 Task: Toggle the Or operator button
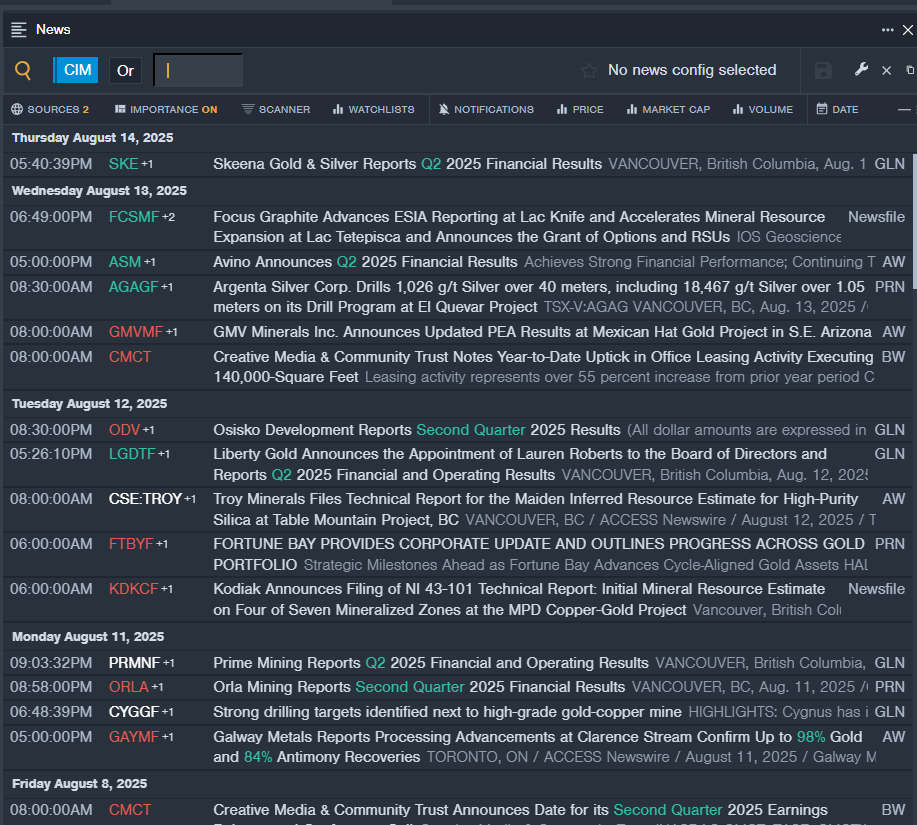tap(125, 71)
